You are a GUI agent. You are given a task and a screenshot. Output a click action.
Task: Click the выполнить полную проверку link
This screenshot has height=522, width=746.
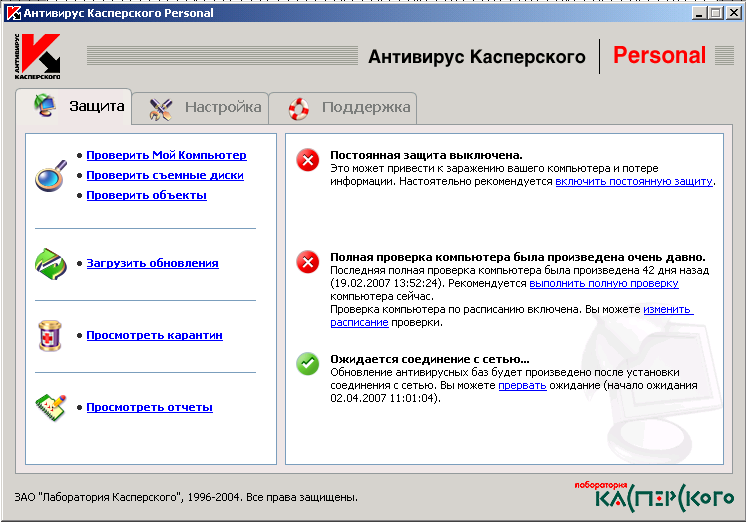click(604, 283)
